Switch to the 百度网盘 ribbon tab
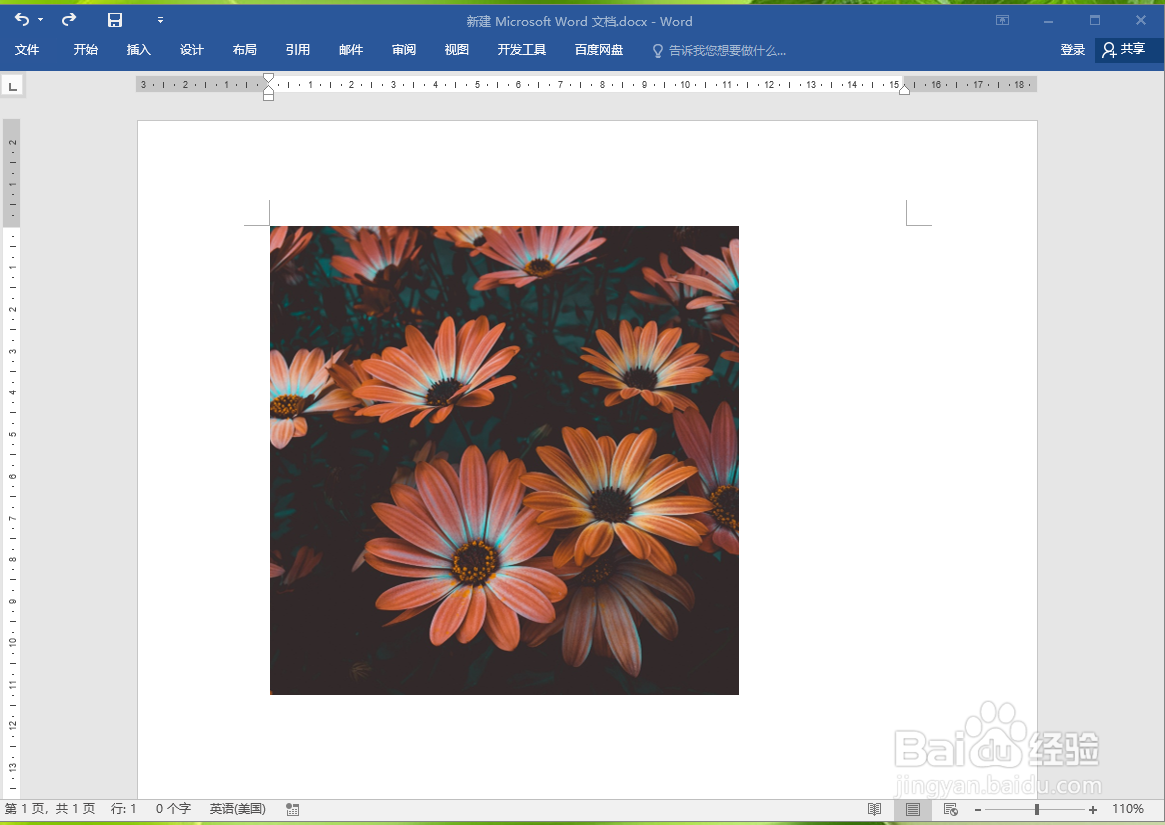Image resolution: width=1165 pixels, height=825 pixels. pos(599,50)
